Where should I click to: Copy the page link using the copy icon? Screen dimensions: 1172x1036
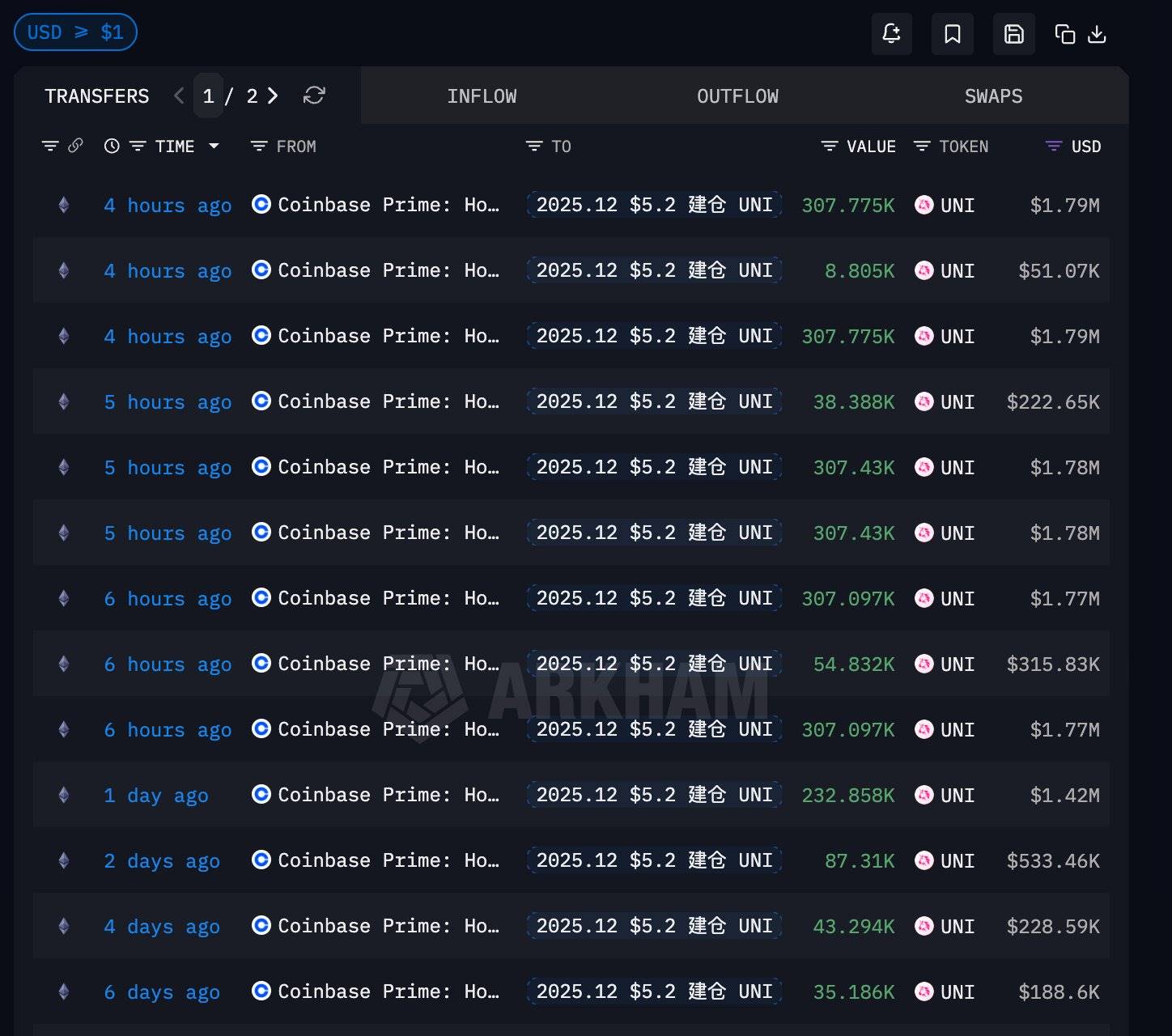tap(1064, 34)
